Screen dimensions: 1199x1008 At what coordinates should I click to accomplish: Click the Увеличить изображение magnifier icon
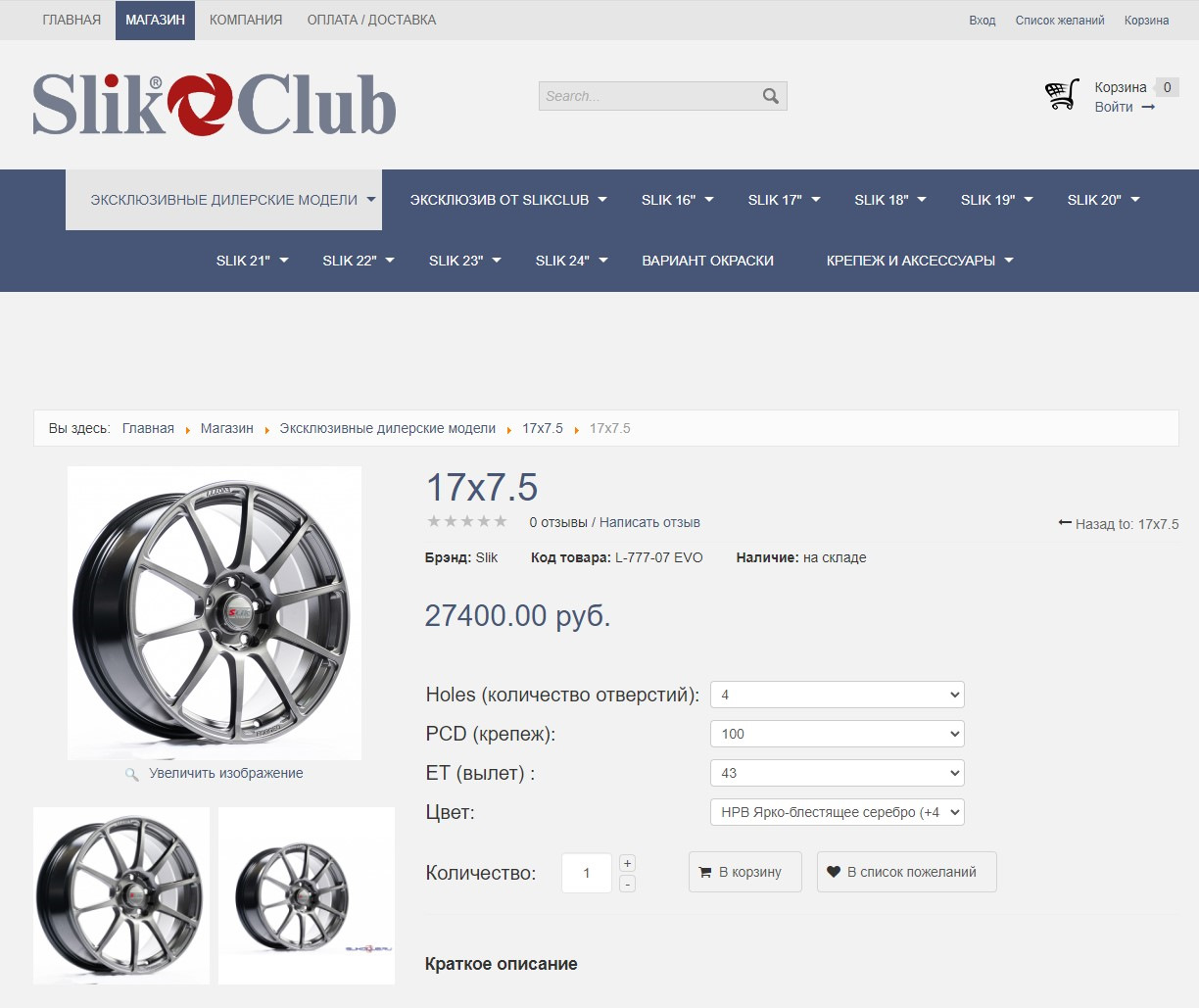(x=132, y=774)
